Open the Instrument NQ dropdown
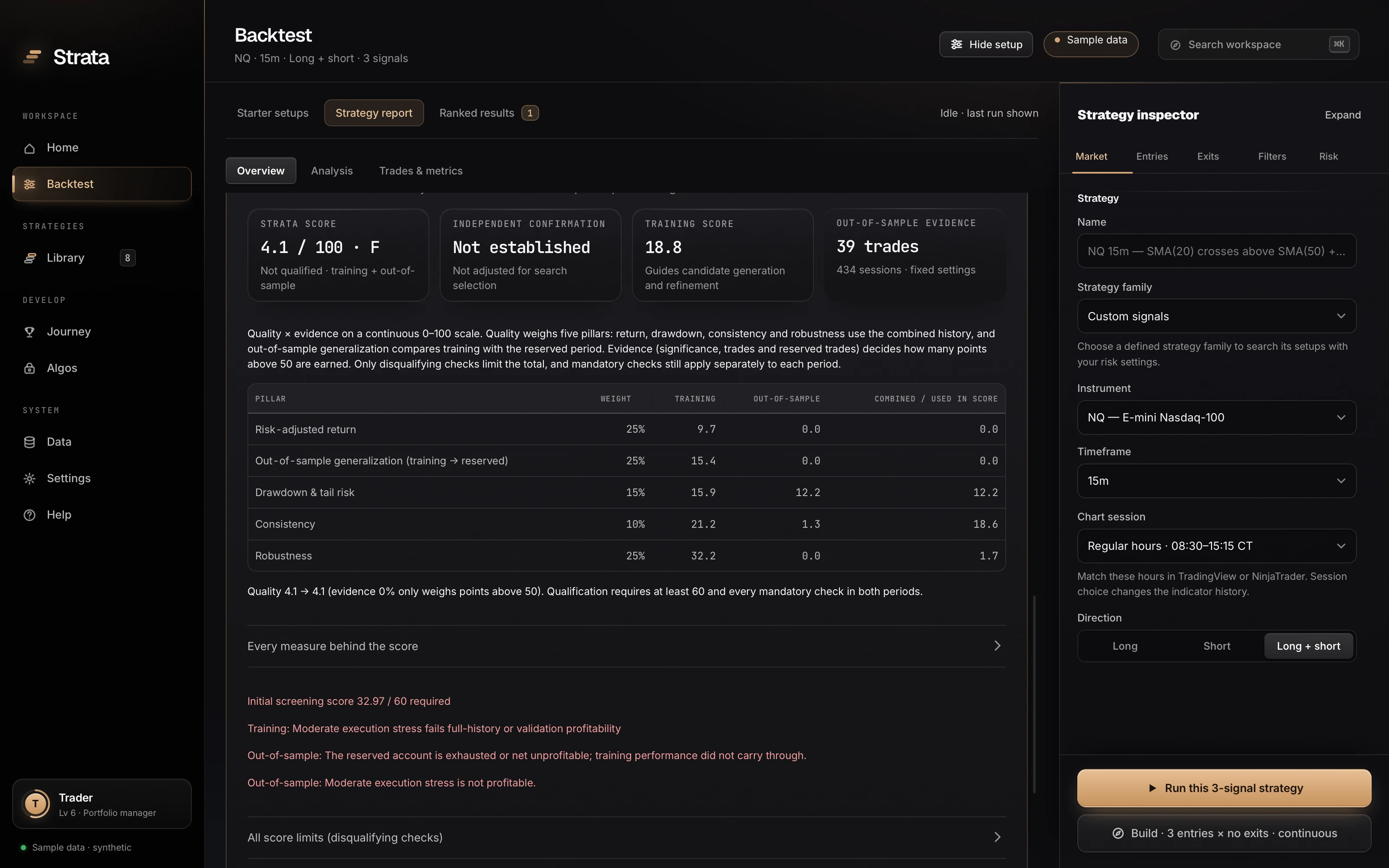The width and height of the screenshot is (1389, 868). point(1216,418)
